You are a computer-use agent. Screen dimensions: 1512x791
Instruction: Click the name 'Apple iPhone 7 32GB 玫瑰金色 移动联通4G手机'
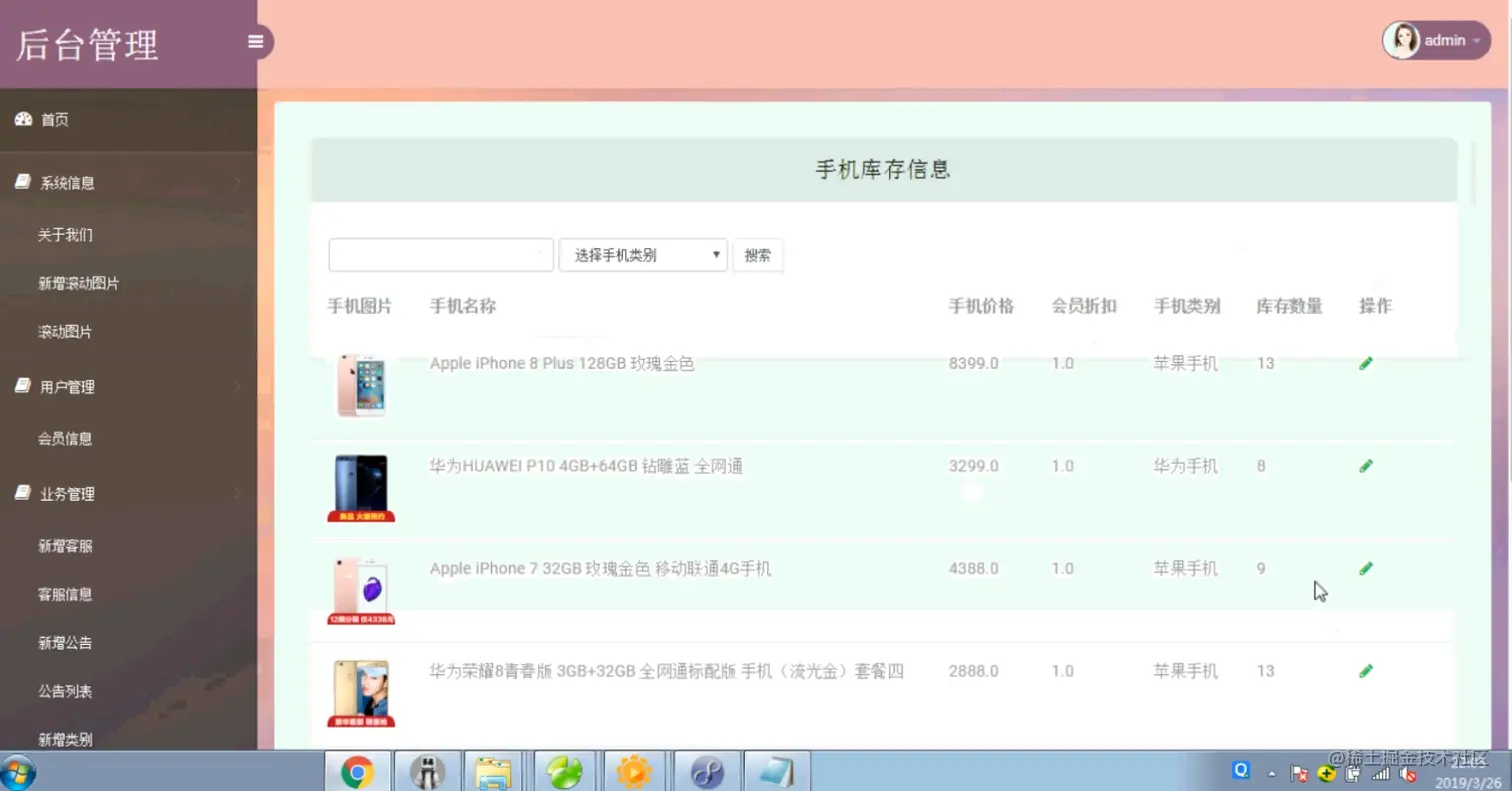point(600,569)
